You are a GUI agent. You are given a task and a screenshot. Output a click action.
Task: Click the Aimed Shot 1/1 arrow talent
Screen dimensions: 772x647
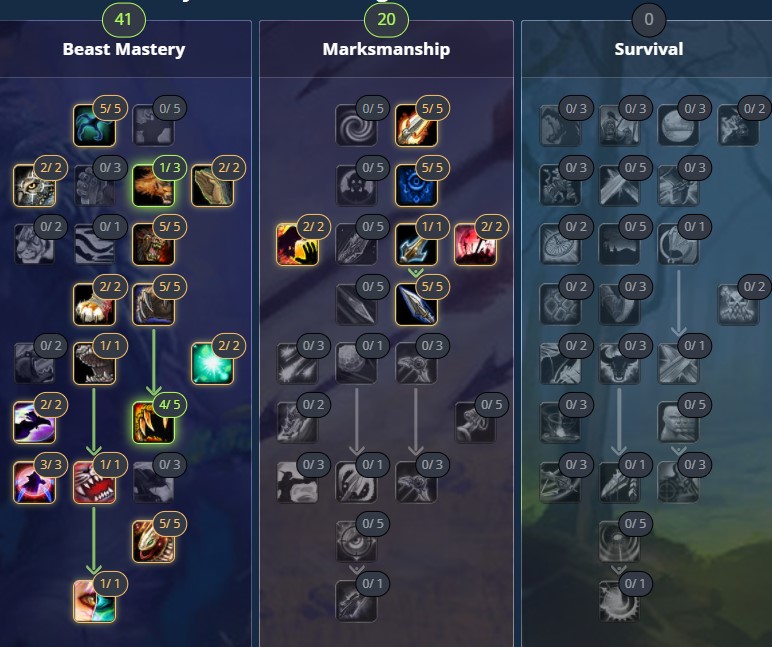click(416, 245)
